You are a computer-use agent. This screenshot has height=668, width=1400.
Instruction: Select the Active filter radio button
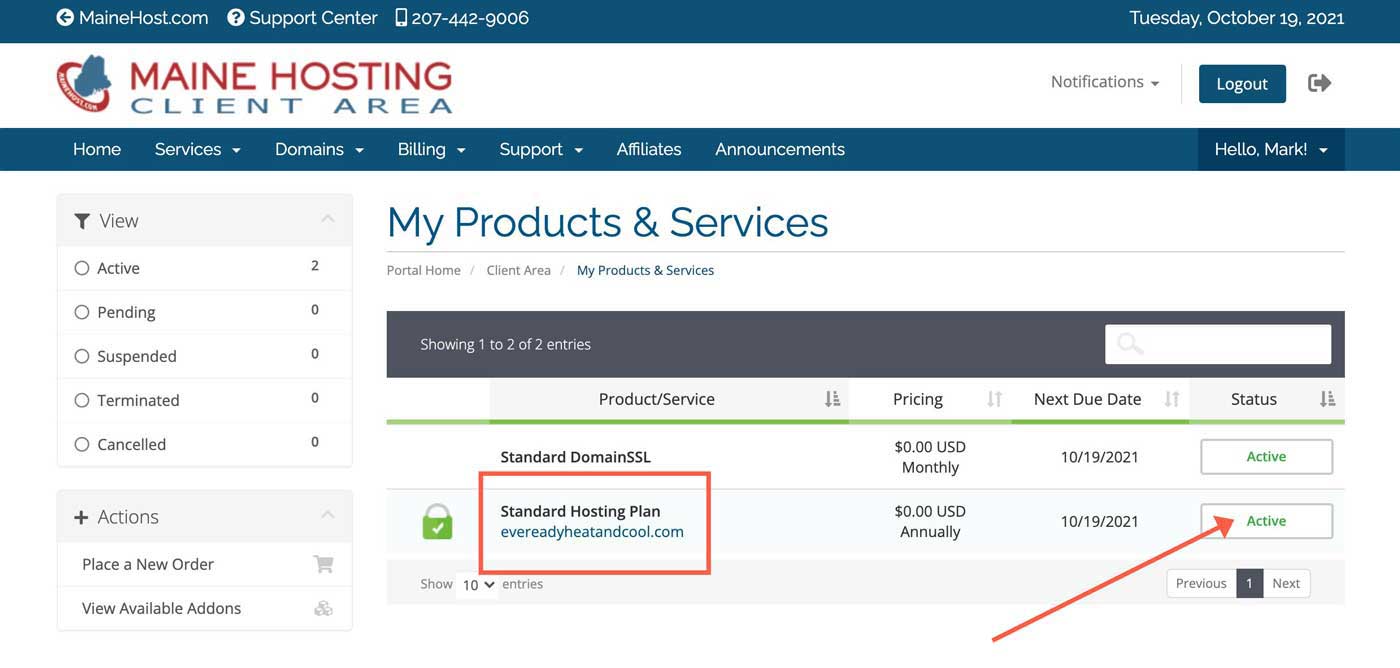tap(82, 268)
